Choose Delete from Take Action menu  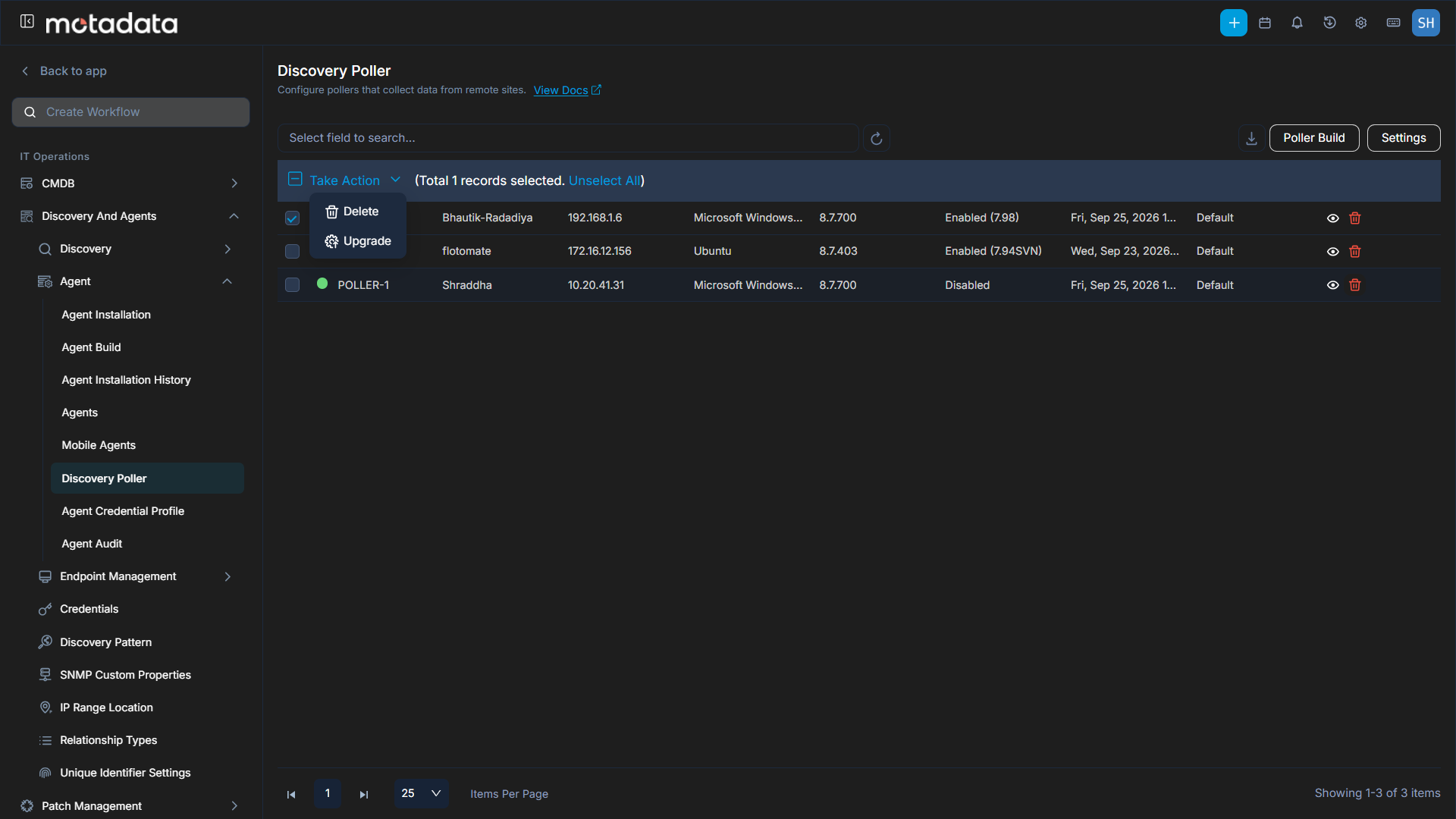click(x=358, y=212)
